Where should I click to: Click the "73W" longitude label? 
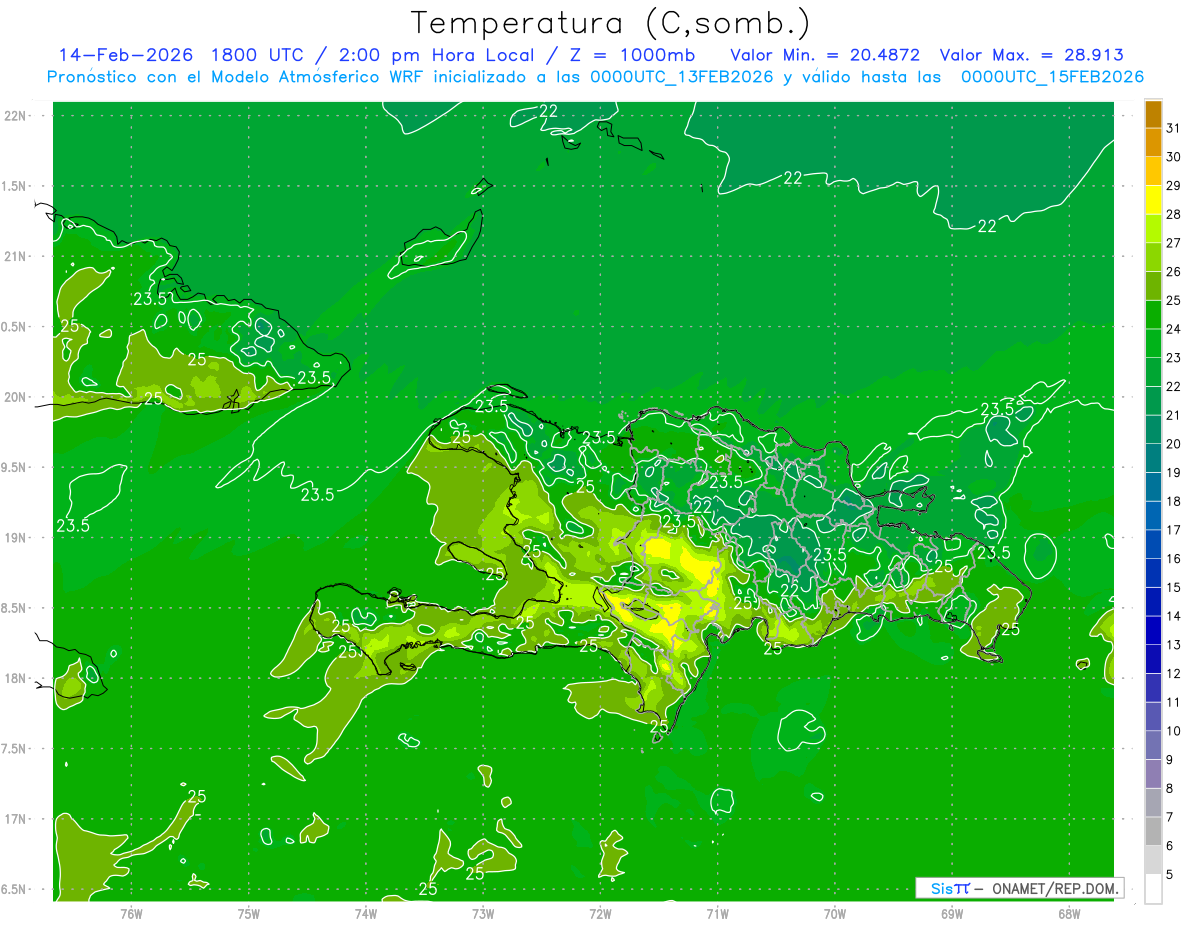(483, 913)
